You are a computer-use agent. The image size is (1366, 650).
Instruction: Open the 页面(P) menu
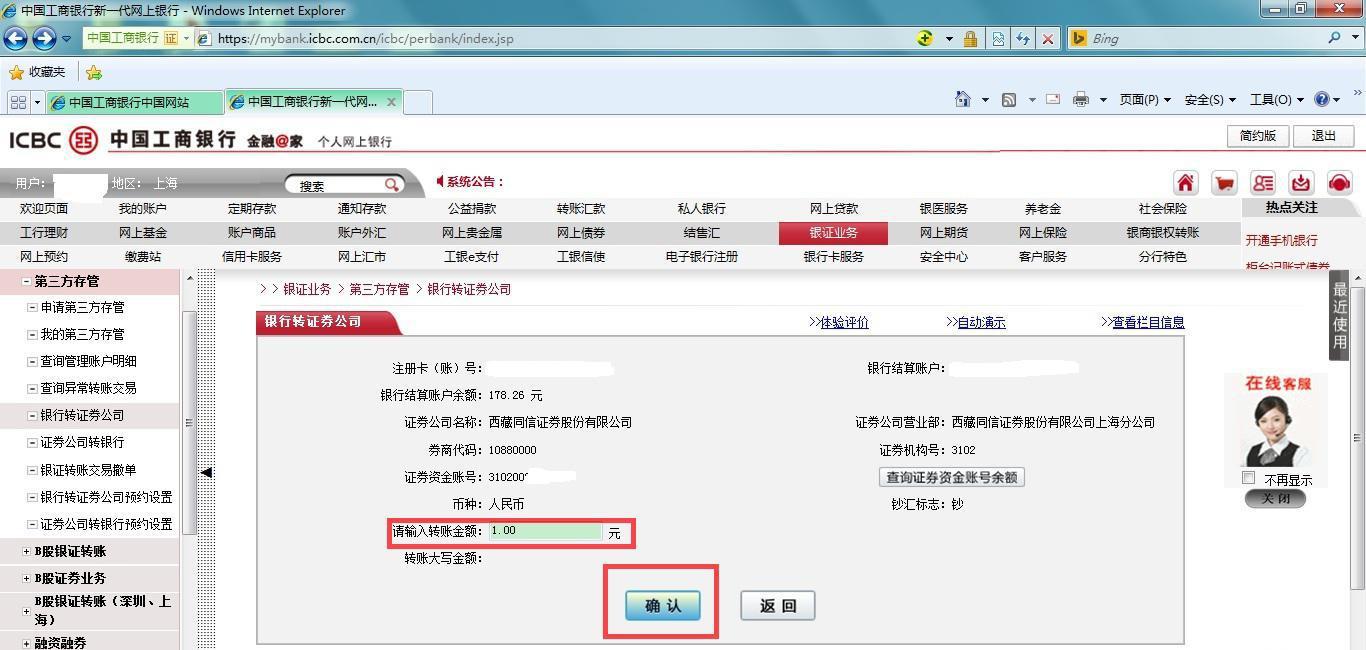pyautogui.click(x=1145, y=99)
